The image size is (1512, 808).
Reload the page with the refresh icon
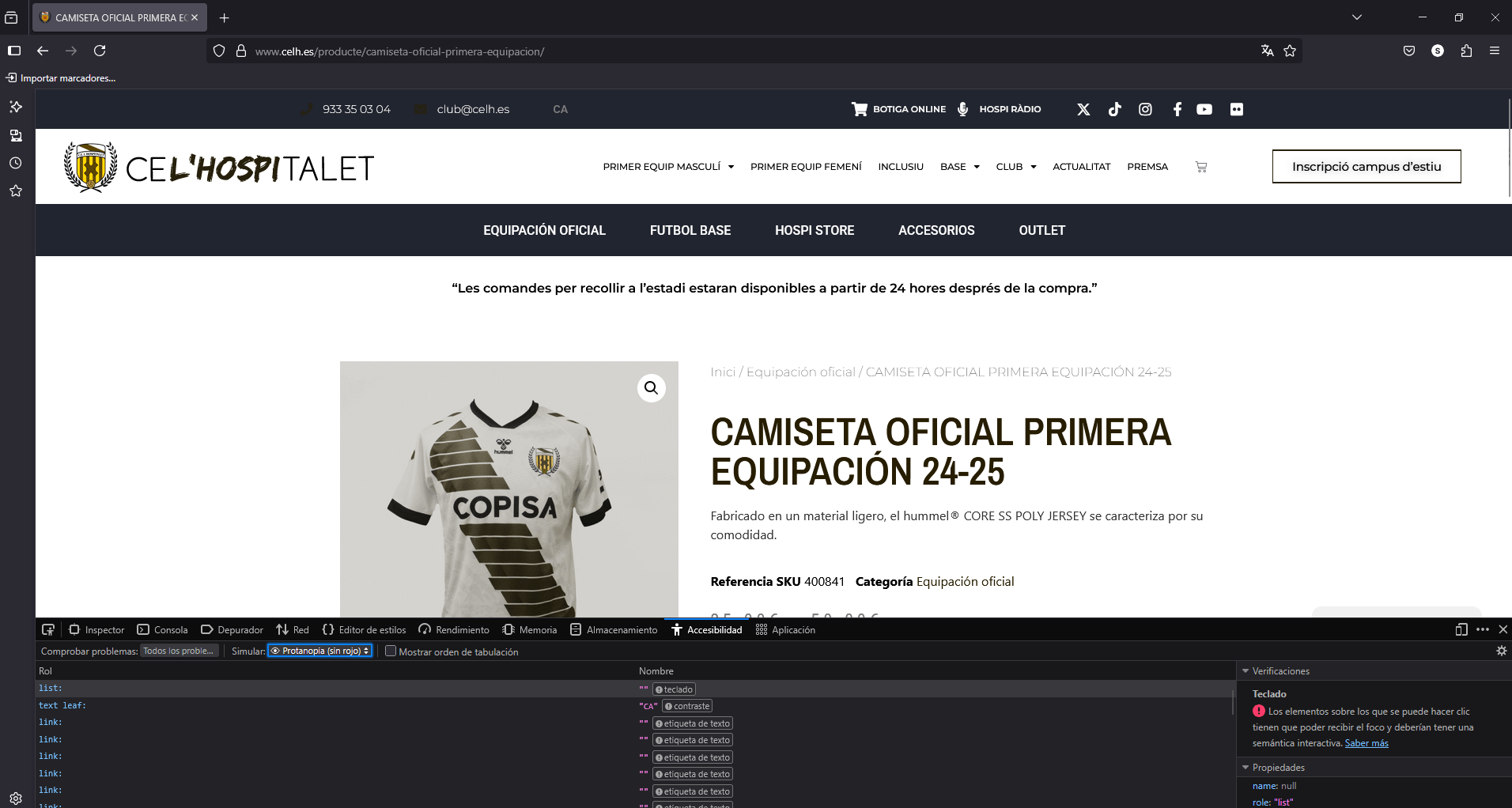100,51
